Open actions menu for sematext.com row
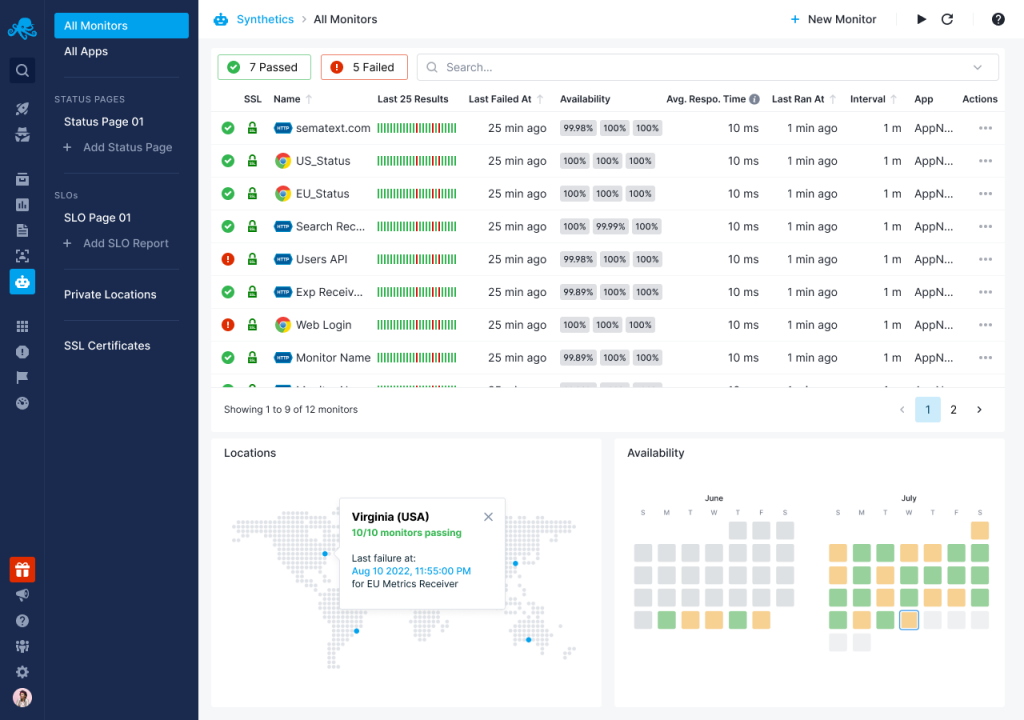The image size is (1024, 720). click(985, 128)
